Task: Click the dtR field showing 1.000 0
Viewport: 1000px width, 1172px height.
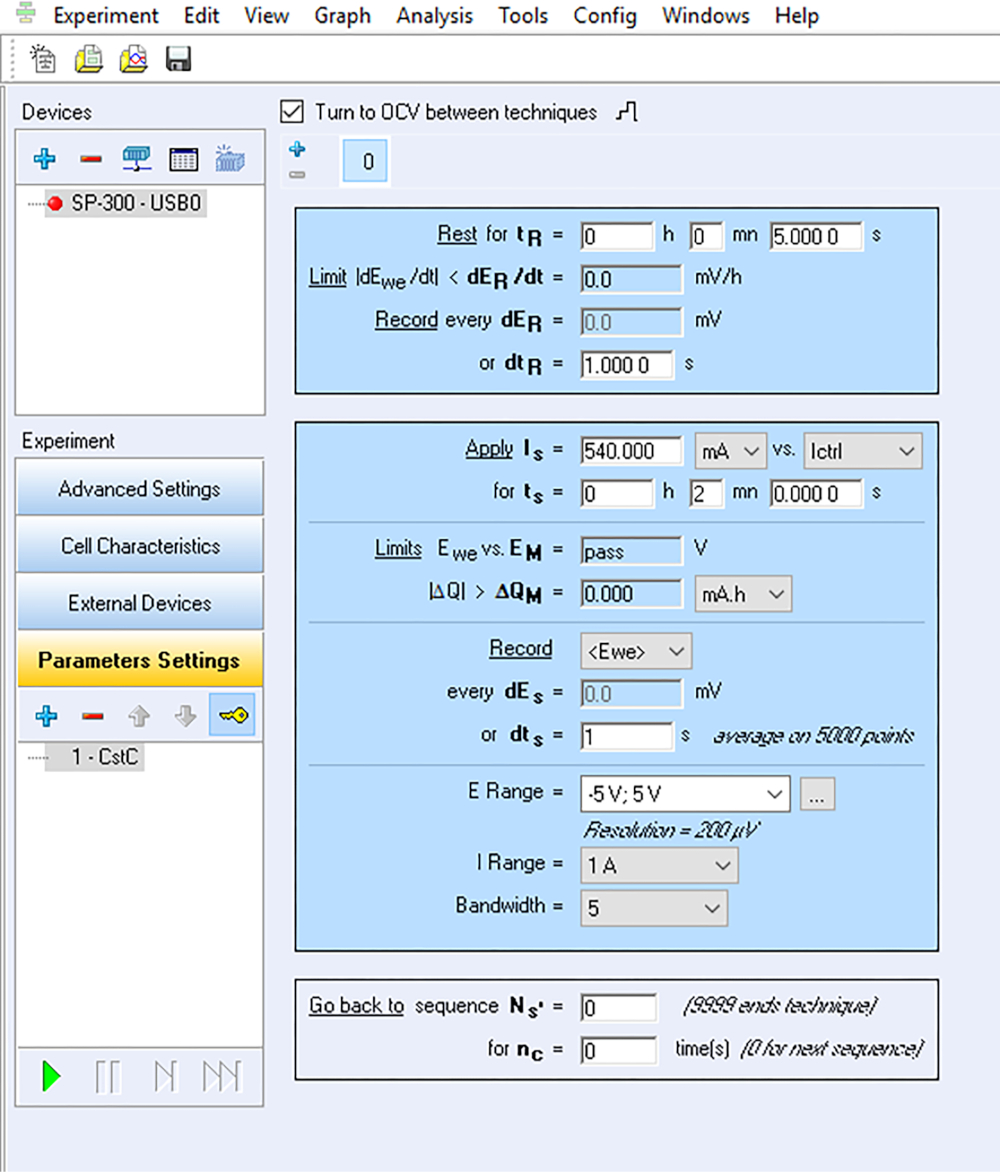Action: coord(627,366)
